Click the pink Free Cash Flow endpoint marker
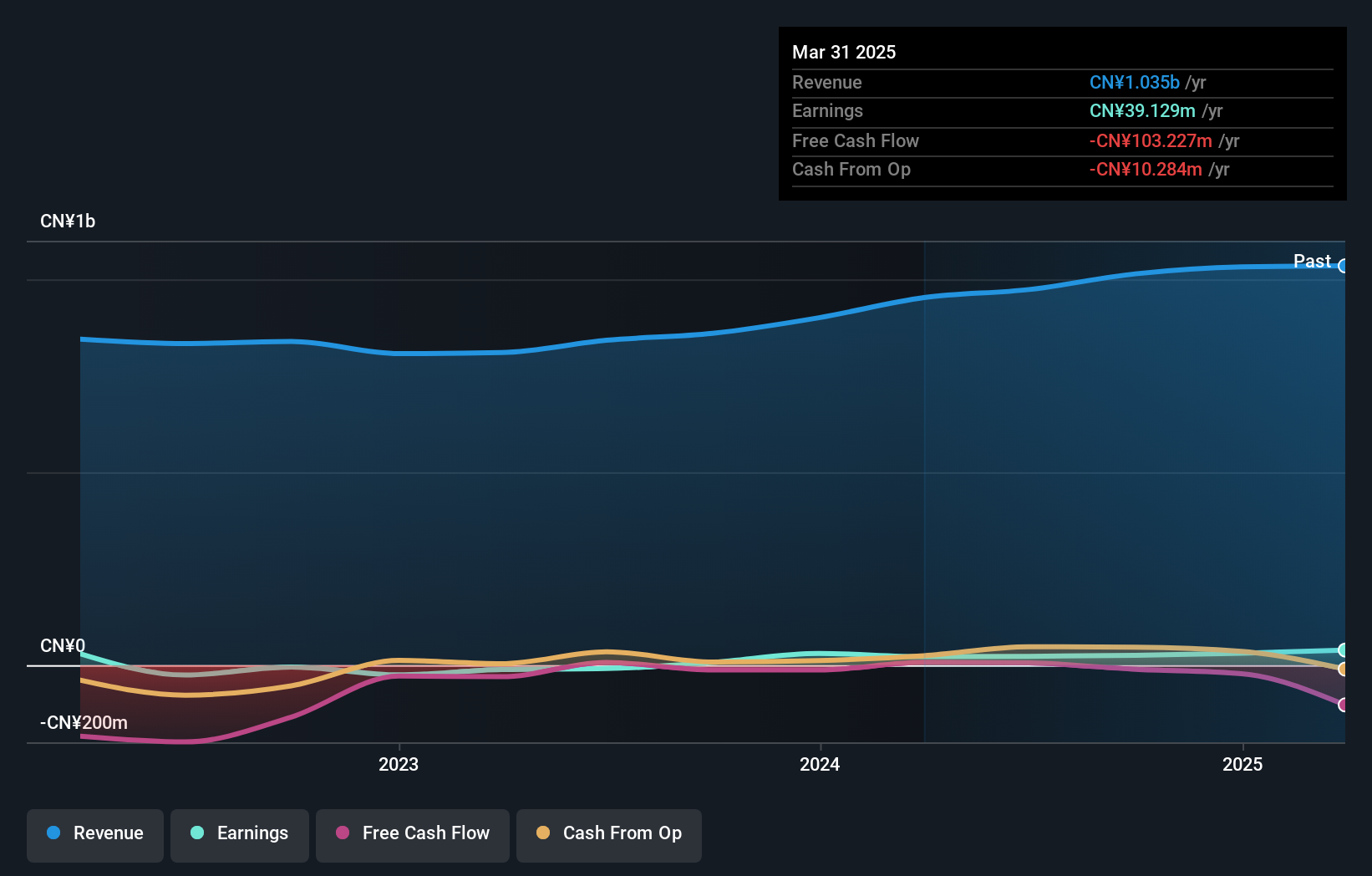This screenshot has width=1372, height=876. 1344,705
